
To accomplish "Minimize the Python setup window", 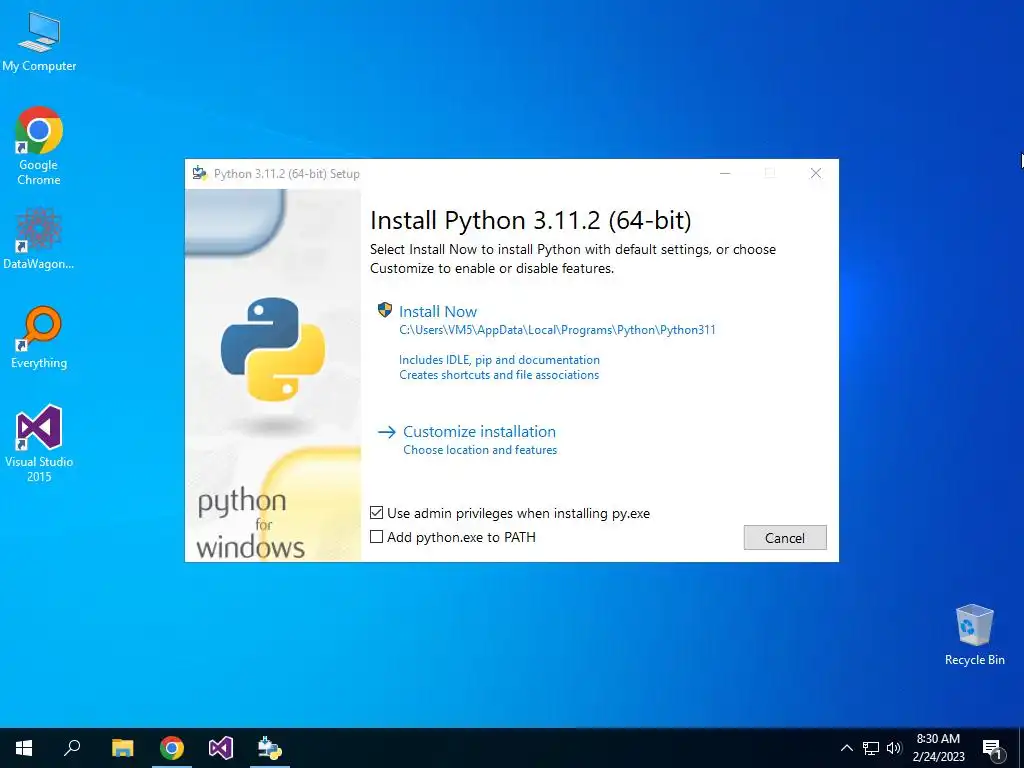I will [725, 173].
